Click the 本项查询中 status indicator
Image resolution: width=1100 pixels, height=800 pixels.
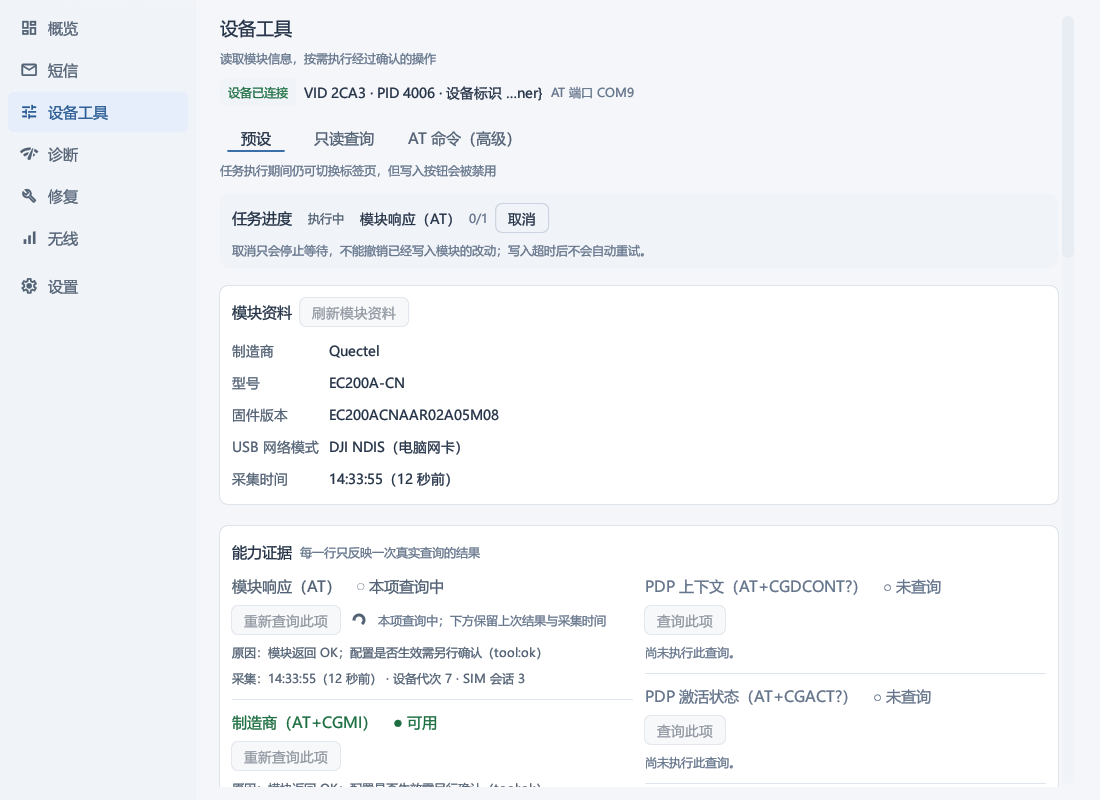click(400, 587)
